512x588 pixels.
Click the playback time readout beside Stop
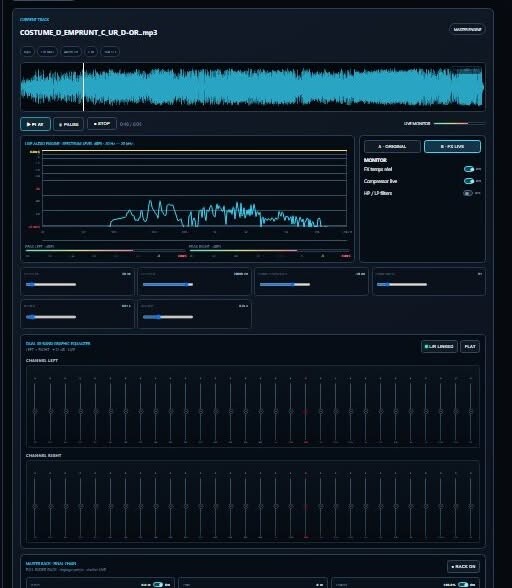coord(131,124)
